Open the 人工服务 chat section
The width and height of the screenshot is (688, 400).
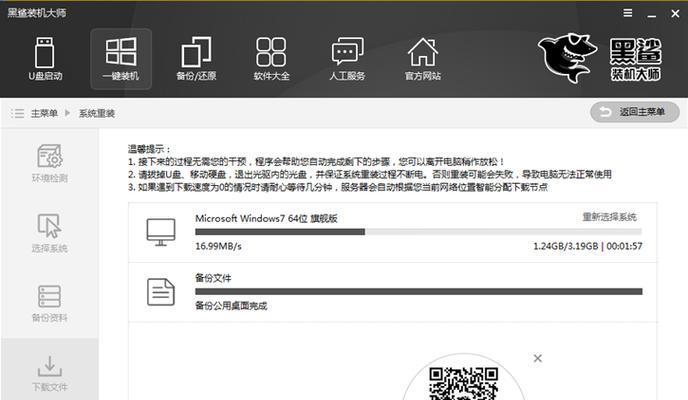point(347,59)
